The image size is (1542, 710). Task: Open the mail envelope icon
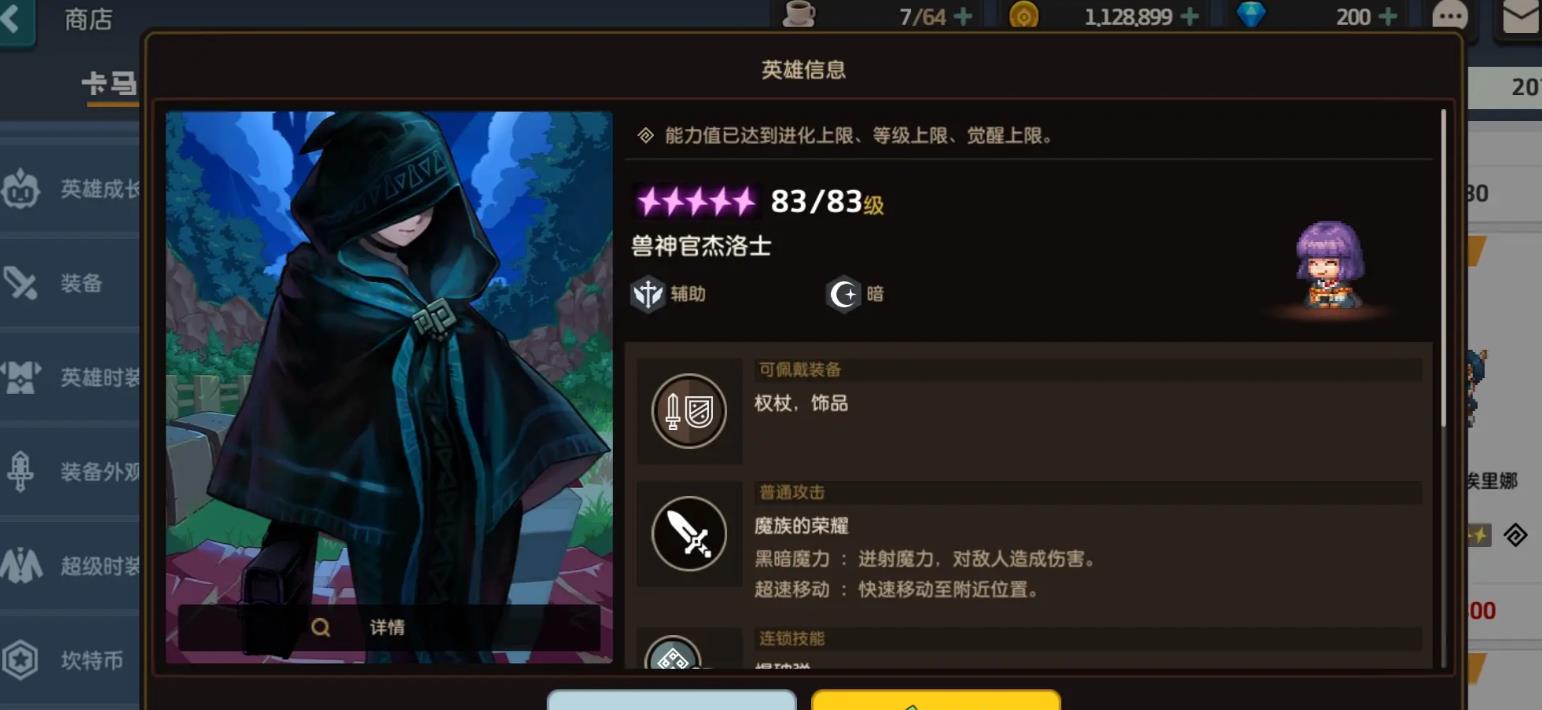point(1520,17)
